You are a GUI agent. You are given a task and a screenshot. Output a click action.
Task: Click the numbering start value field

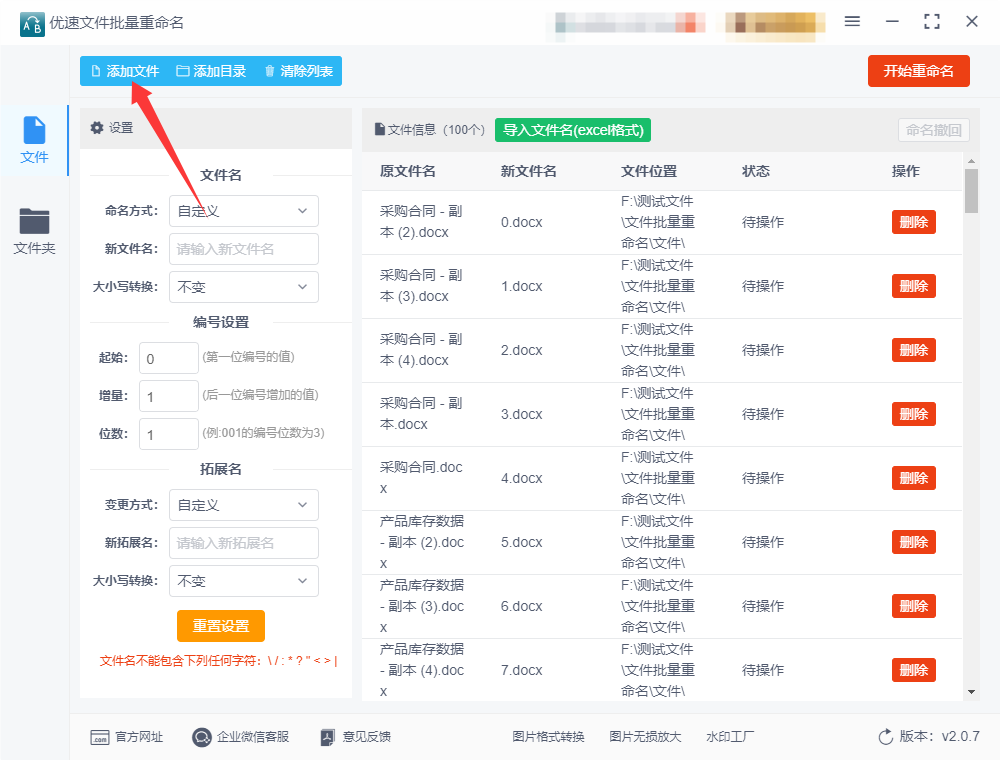click(169, 358)
